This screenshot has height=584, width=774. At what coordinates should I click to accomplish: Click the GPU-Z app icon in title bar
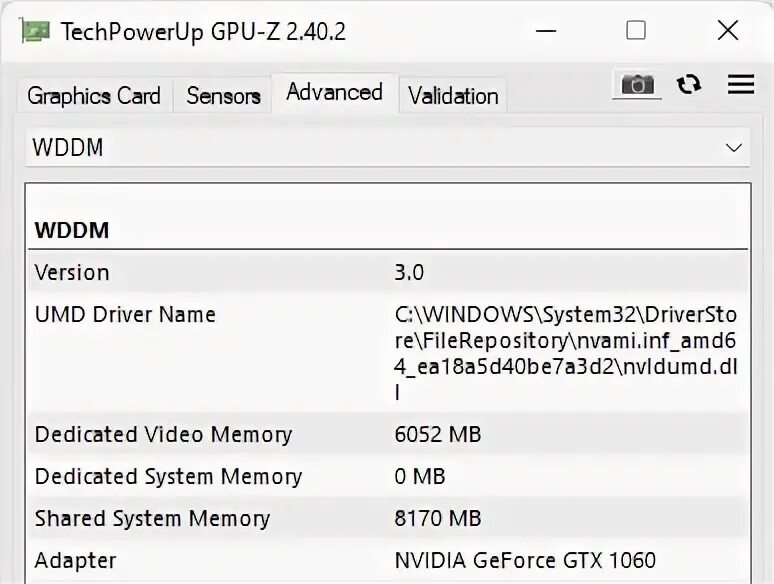click(x=35, y=31)
